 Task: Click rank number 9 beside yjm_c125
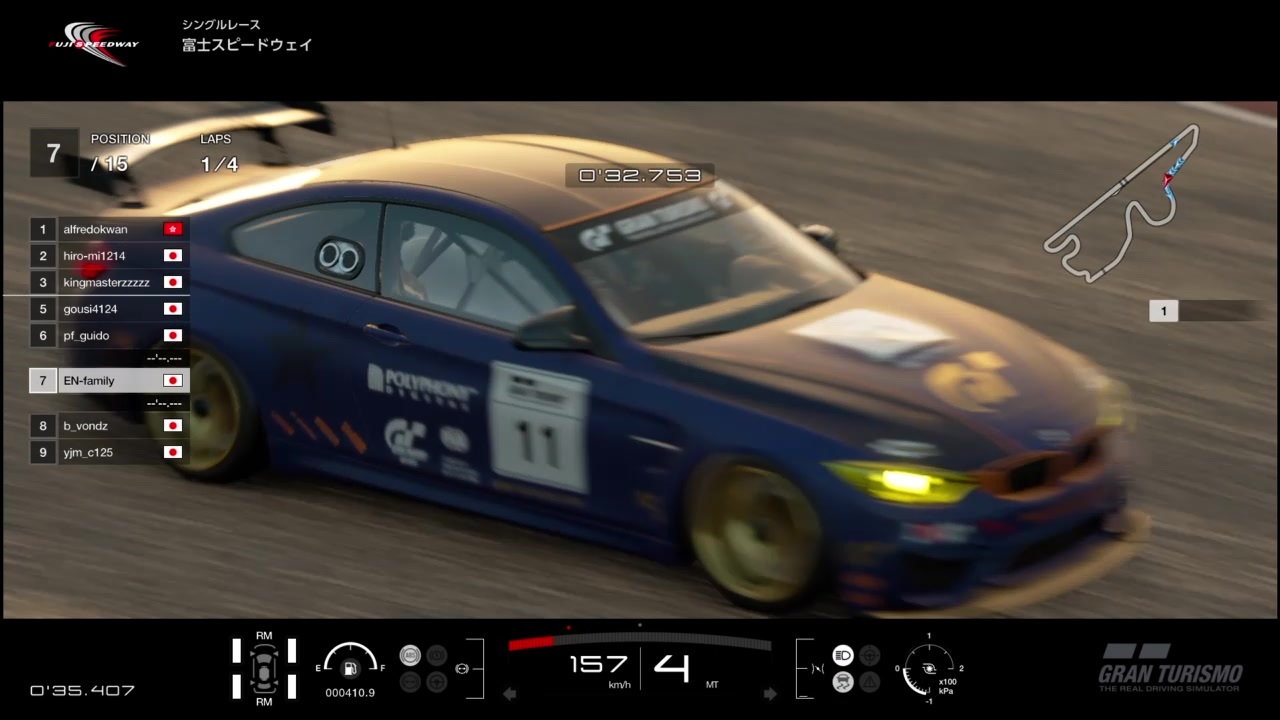click(x=43, y=452)
